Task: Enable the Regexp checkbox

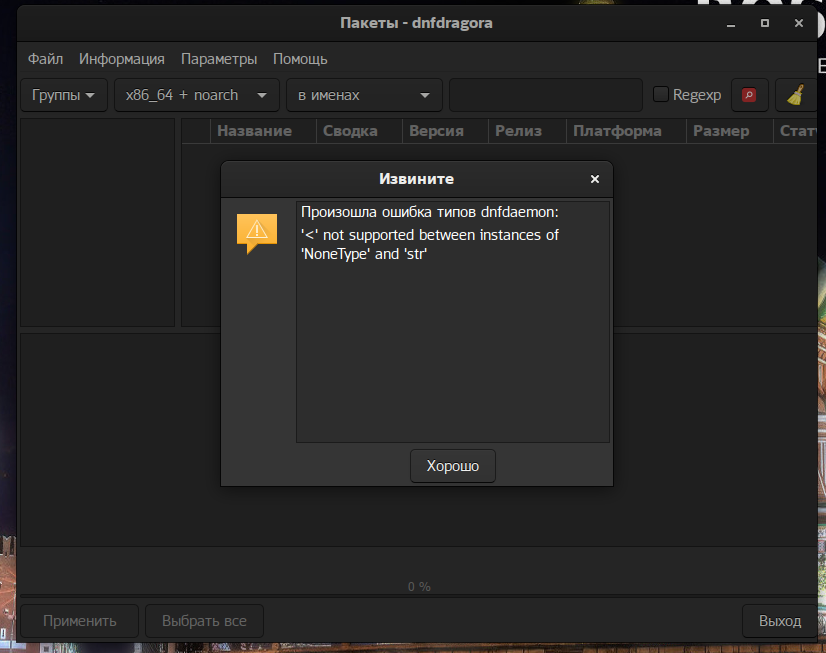Action: pos(661,94)
